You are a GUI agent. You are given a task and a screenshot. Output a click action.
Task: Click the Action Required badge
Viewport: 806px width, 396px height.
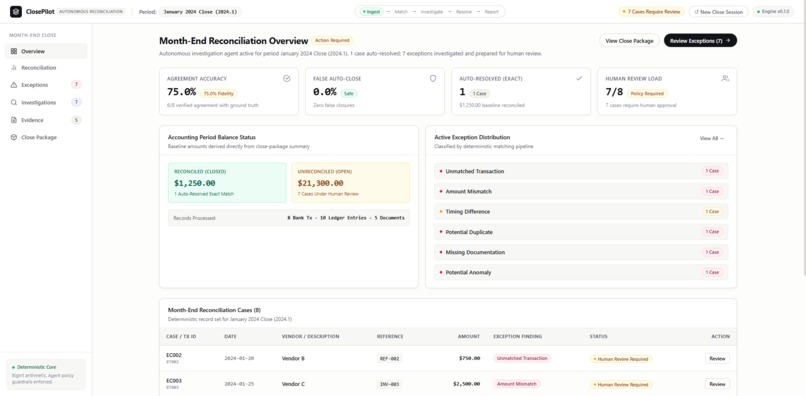click(332, 40)
